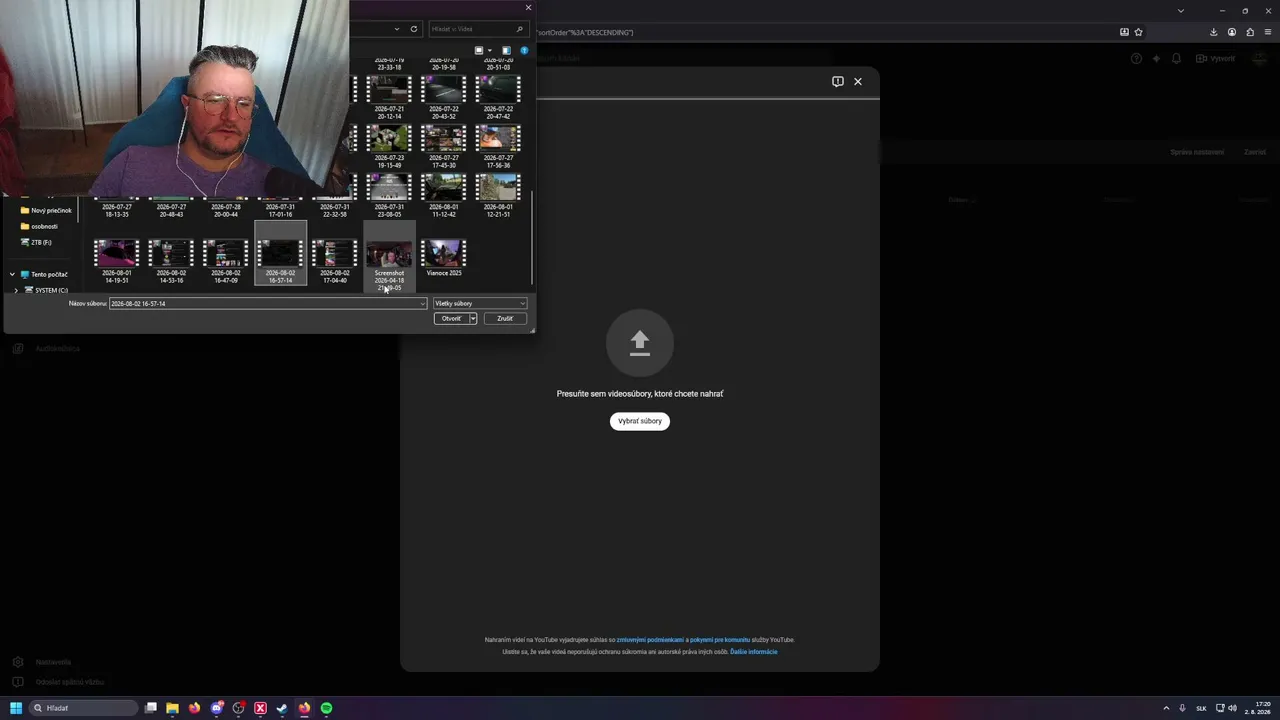This screenshot has width=1280, height=720.
Task: Click the Zrušiť button
Action: pyautogui.click(x=505, y=318)
